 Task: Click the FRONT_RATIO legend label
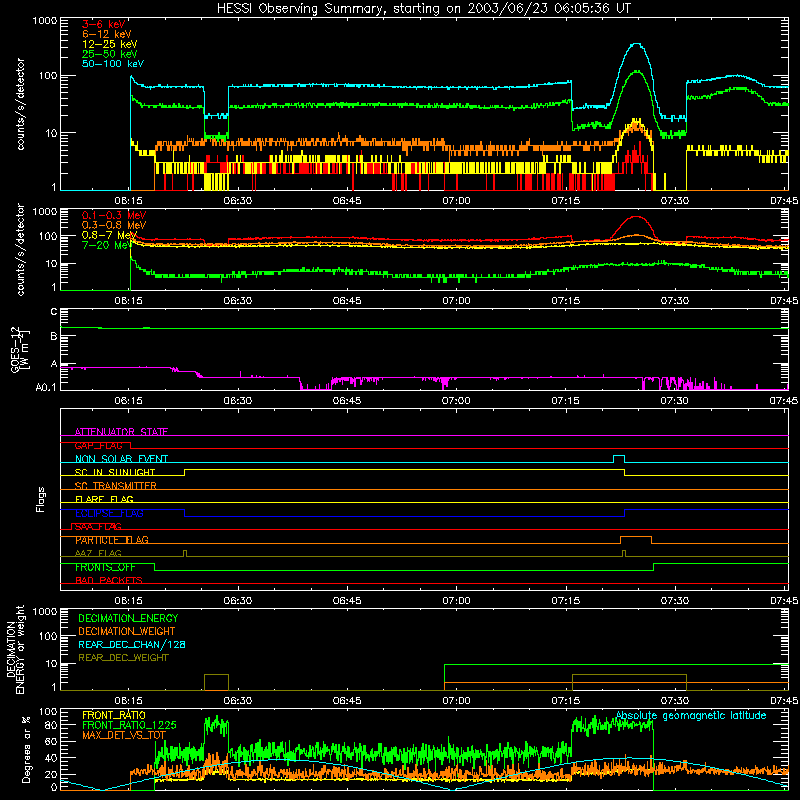click(x=114, y=715)
